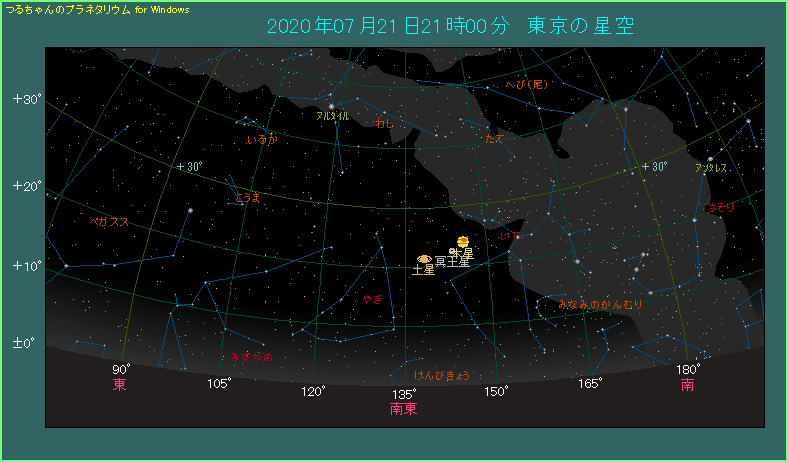
Task: Click the こうま (Equuleus) constellation label
Action: coord(247,198)
